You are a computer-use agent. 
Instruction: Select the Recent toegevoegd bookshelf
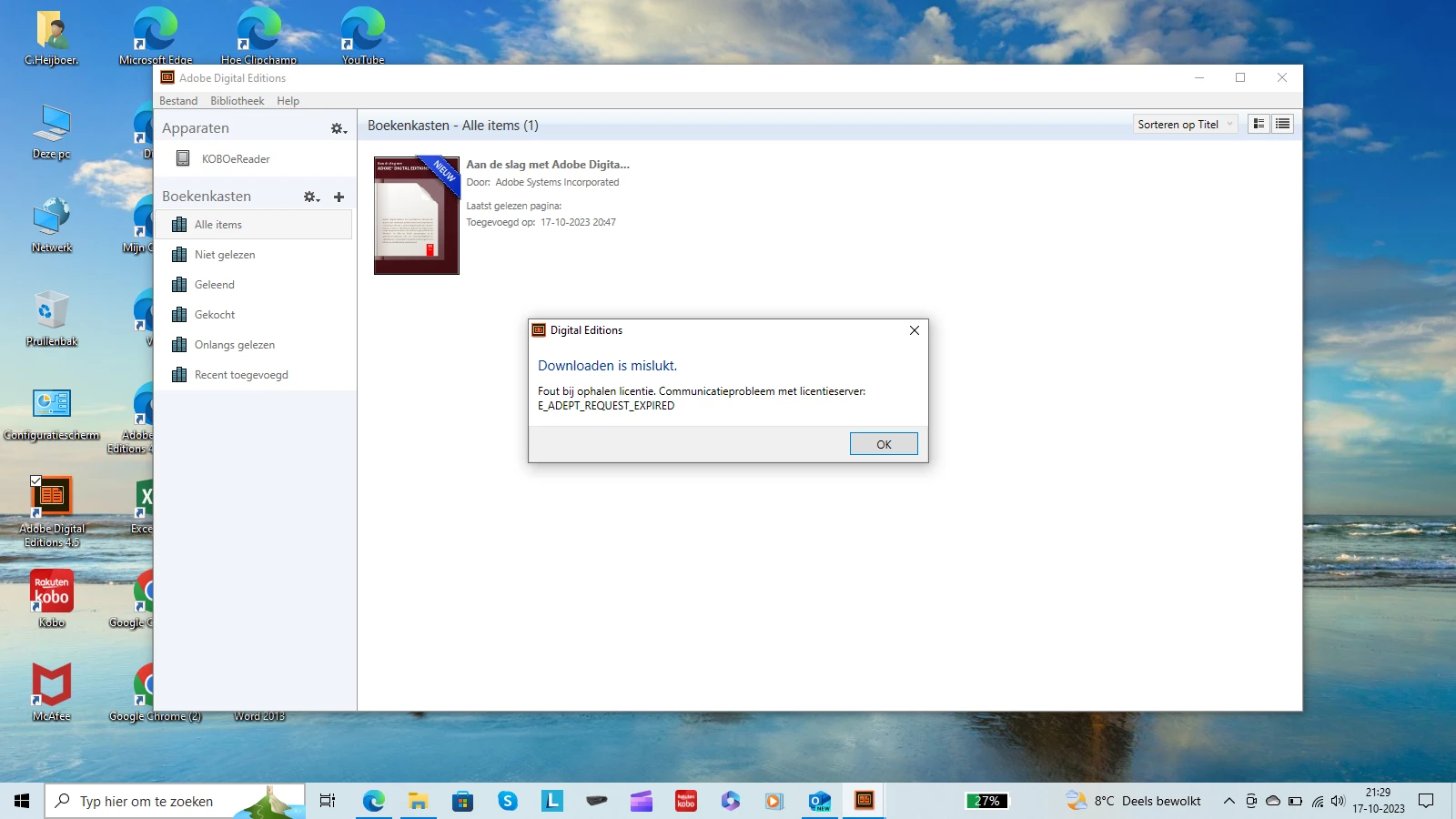click(254, 375)
